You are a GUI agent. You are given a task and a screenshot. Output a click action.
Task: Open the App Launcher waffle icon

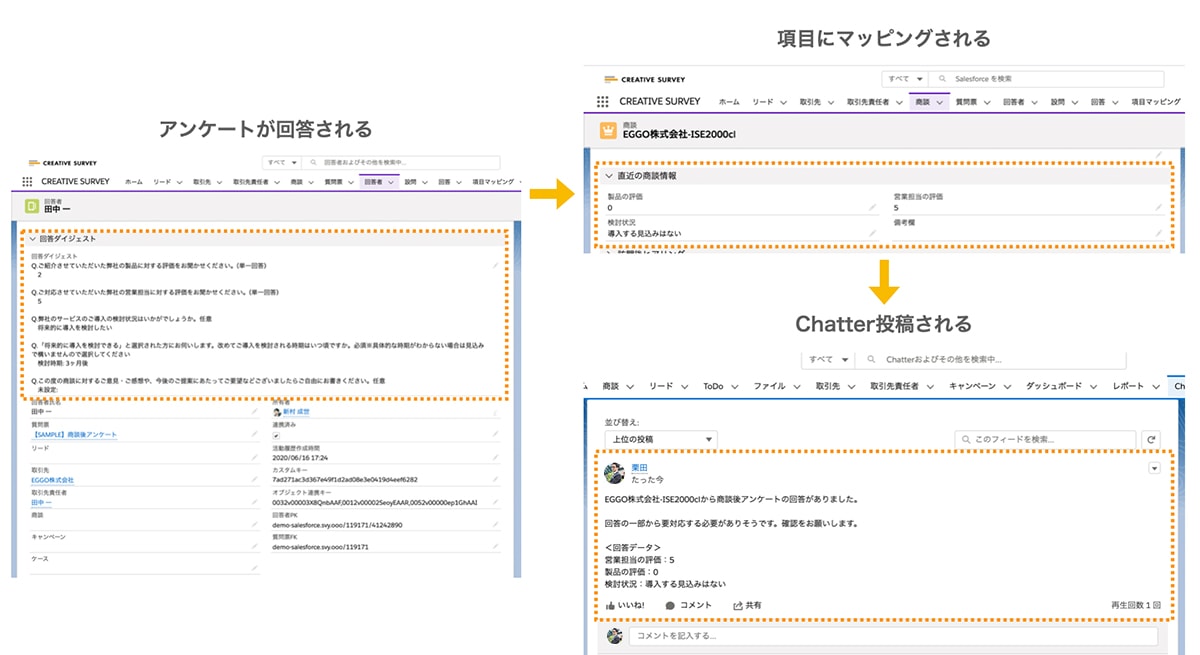[x=601, y=101]
